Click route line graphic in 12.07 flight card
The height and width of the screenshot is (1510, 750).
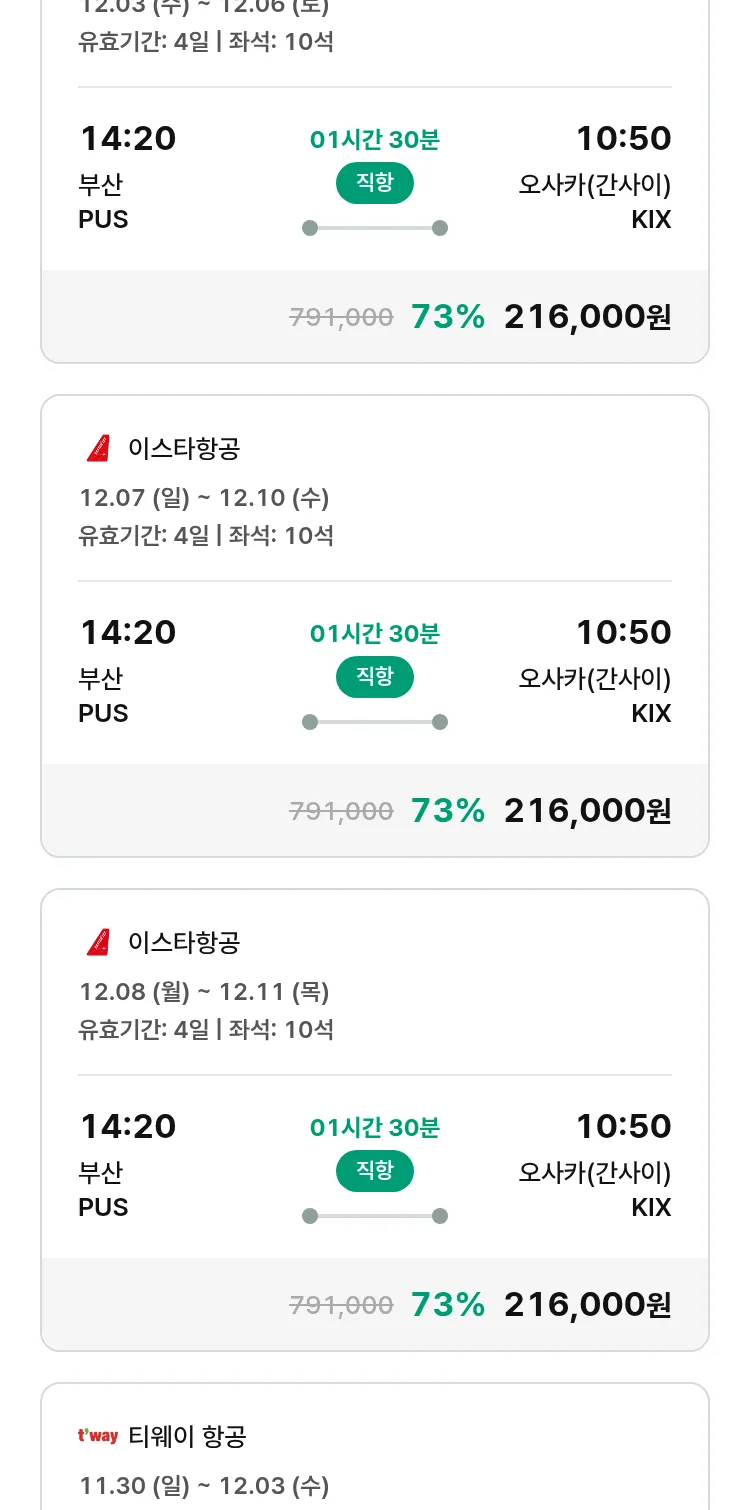pos(375,722)
